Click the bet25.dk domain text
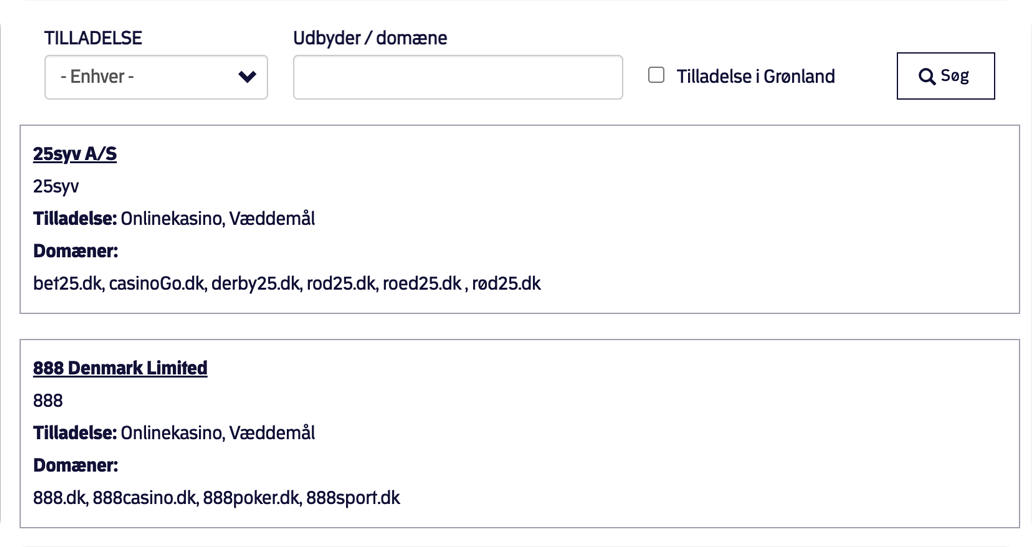 [68, 283]
